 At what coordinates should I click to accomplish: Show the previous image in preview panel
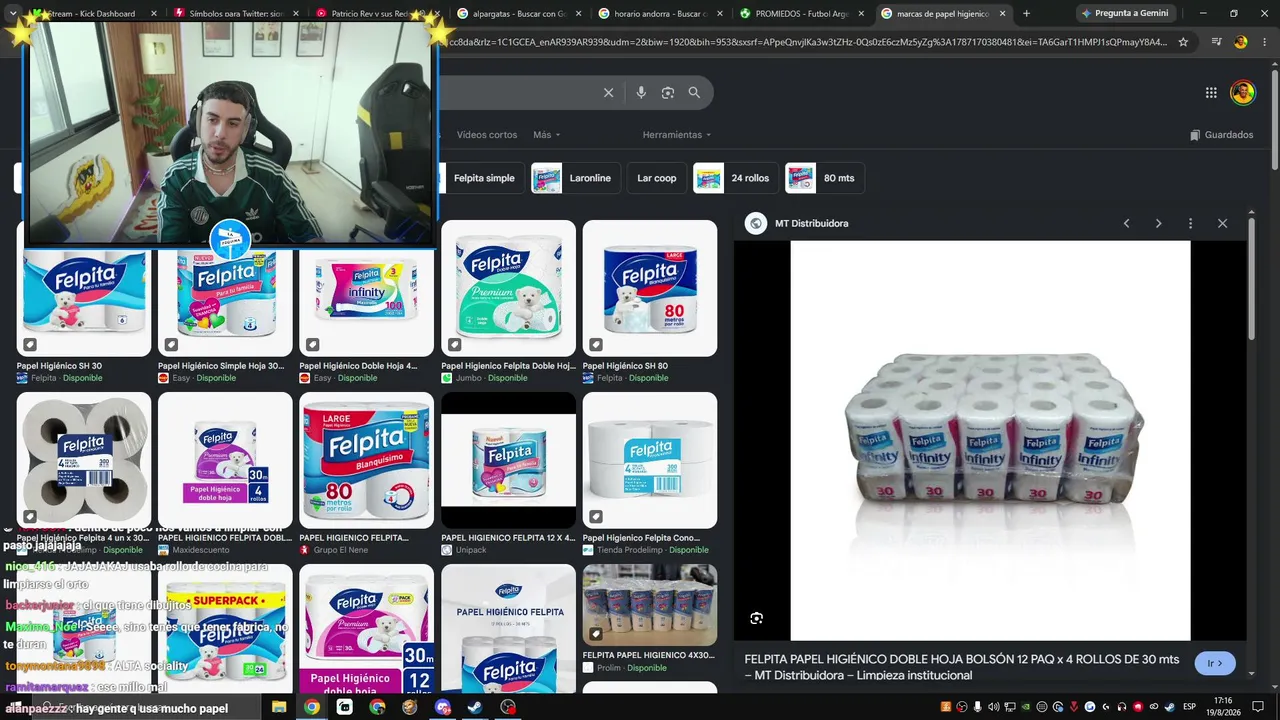tap(1126, 223)
